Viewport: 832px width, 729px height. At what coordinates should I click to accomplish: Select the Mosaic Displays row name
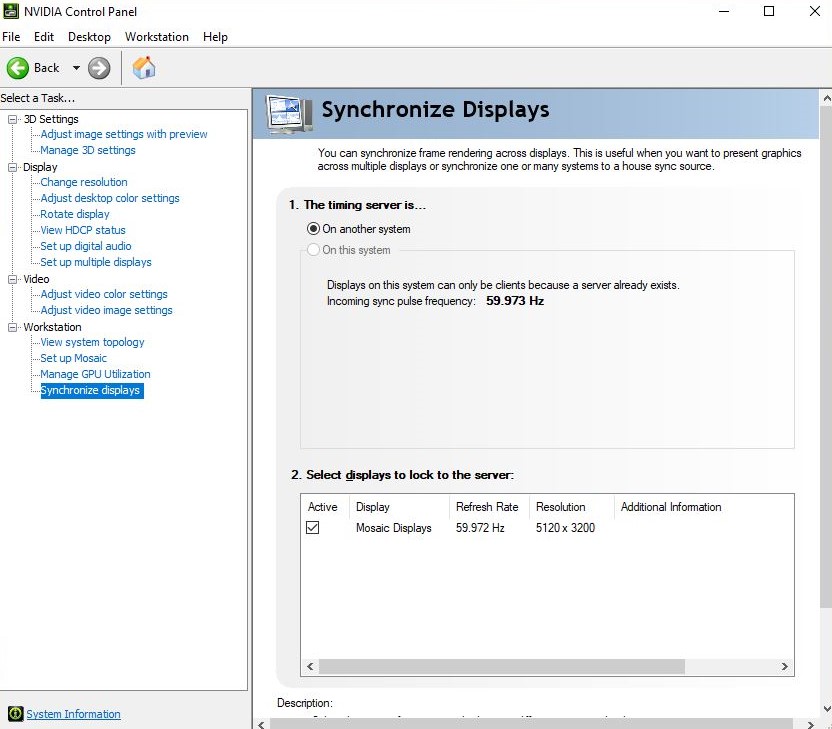(x=394, y=528)
